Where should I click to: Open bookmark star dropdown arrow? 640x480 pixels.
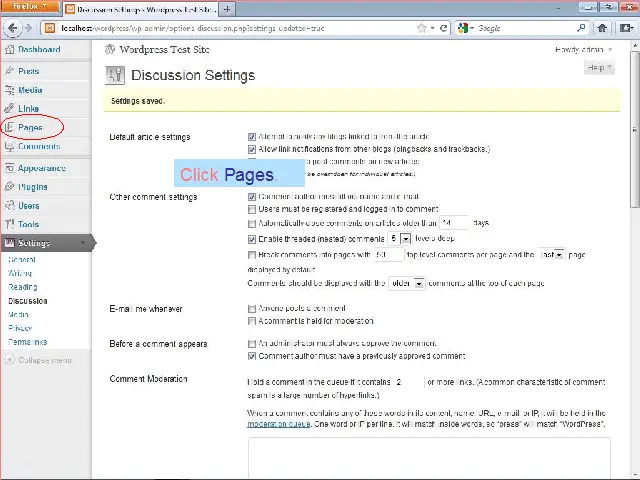tap(432, 28)
